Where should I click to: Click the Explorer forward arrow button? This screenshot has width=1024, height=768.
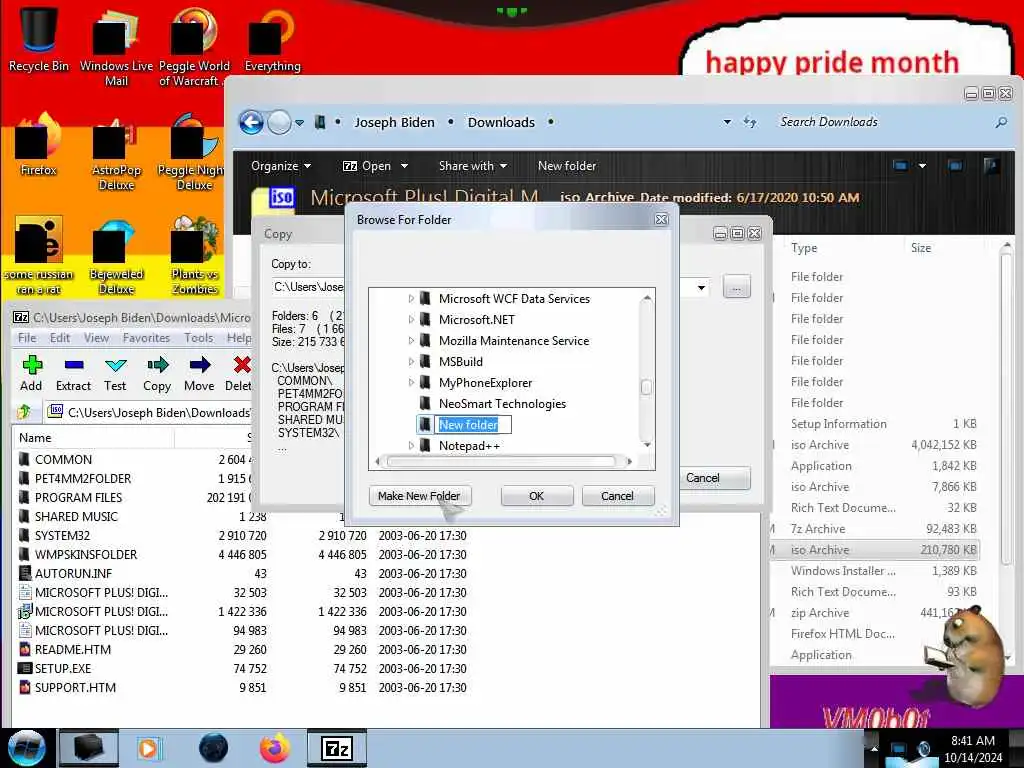tap(280, 122)
